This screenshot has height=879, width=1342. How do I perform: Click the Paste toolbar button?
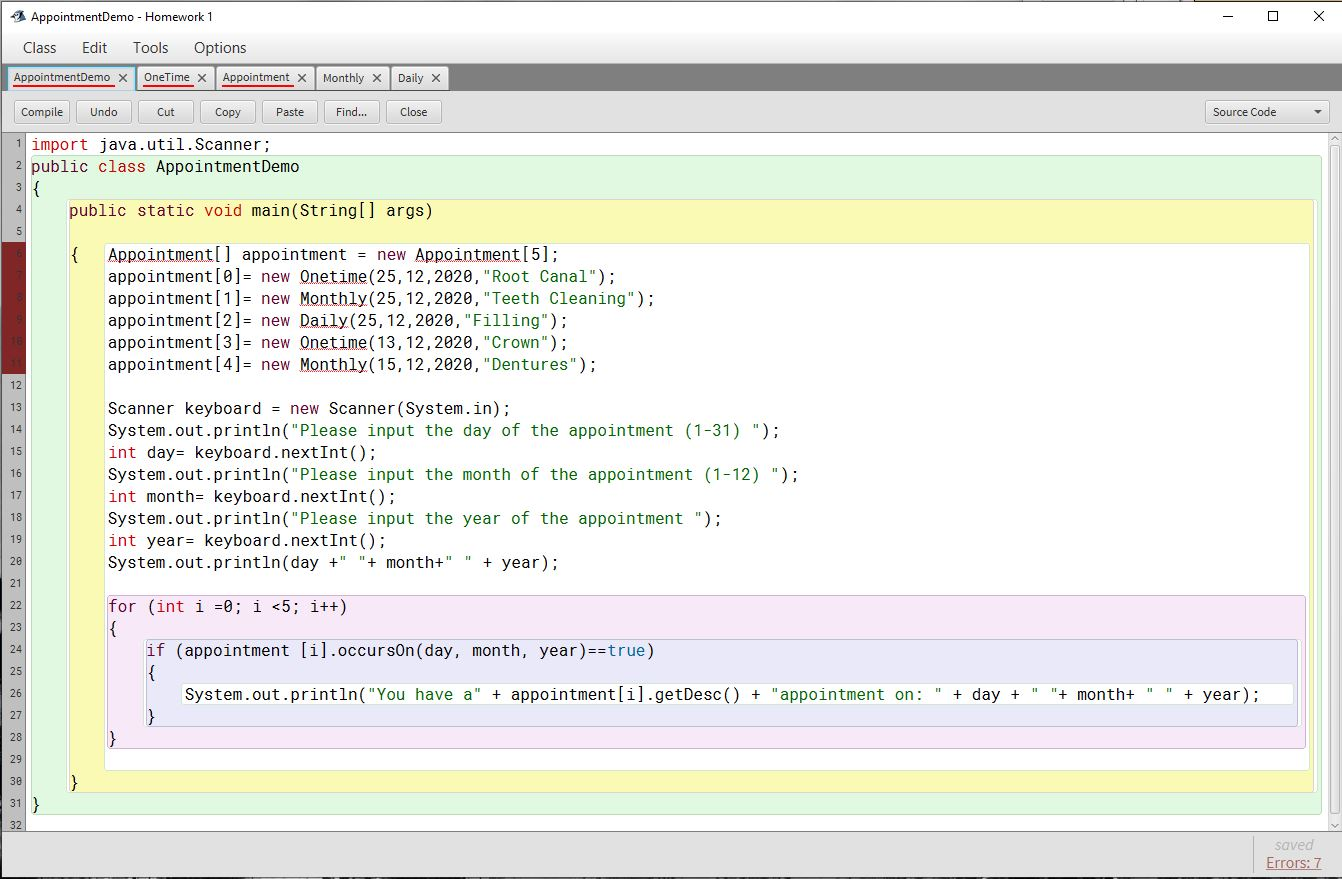(290, 112)
